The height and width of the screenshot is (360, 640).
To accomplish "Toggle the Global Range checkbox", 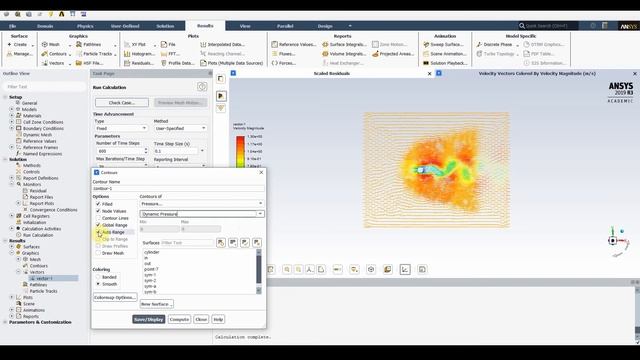I will (98, 225).
